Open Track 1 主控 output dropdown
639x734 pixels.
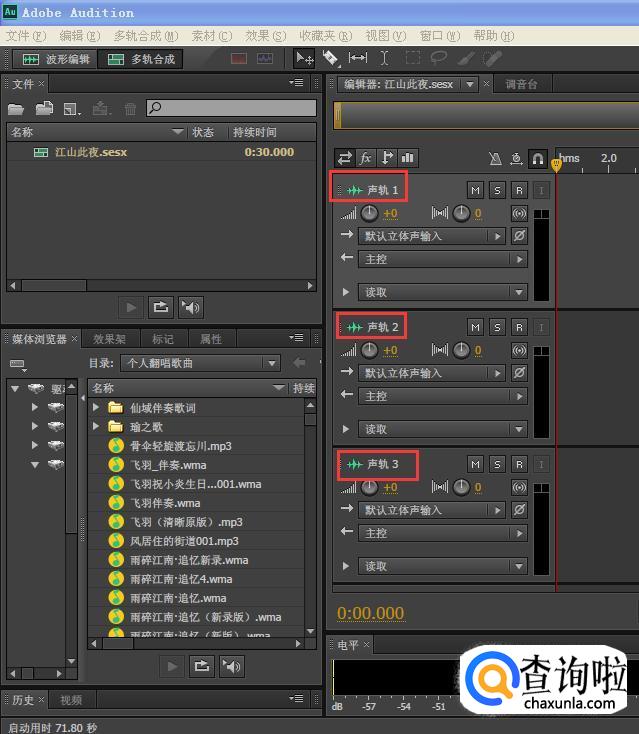[x=443, y=259]
